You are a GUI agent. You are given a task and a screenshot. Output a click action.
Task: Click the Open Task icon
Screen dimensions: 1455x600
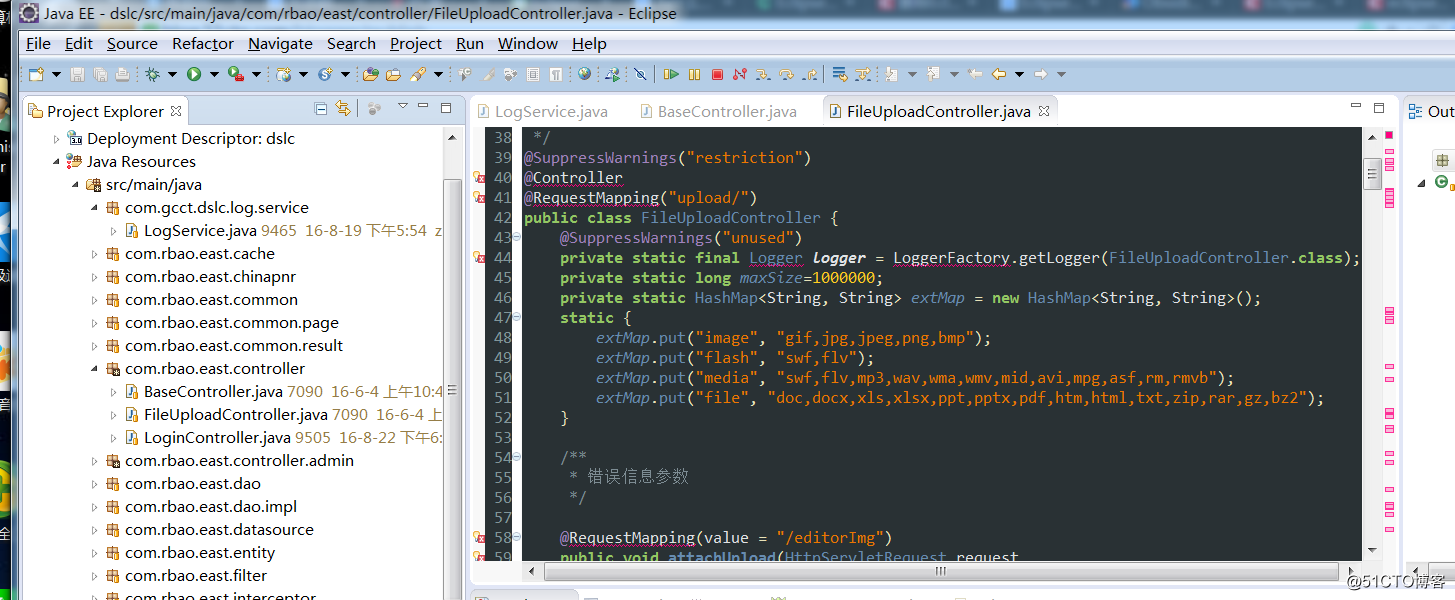[393, 74]
